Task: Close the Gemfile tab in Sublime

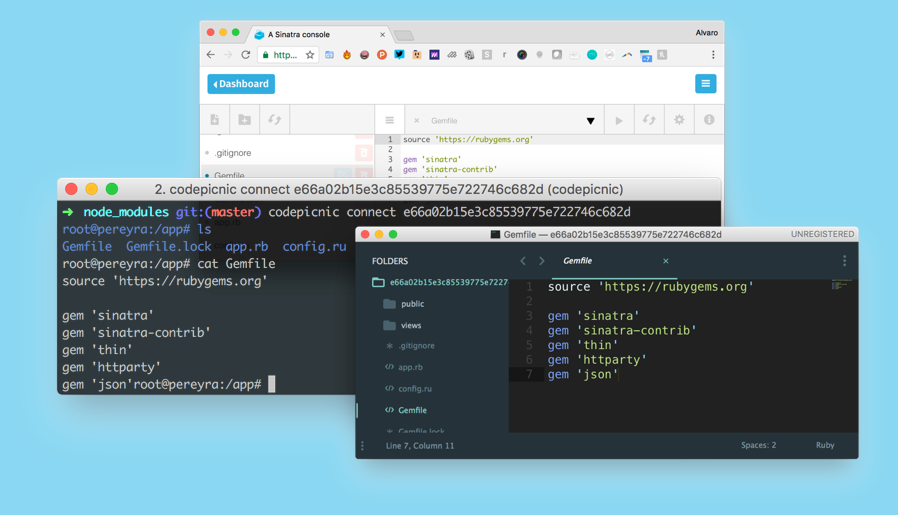Action: (665, 261)
